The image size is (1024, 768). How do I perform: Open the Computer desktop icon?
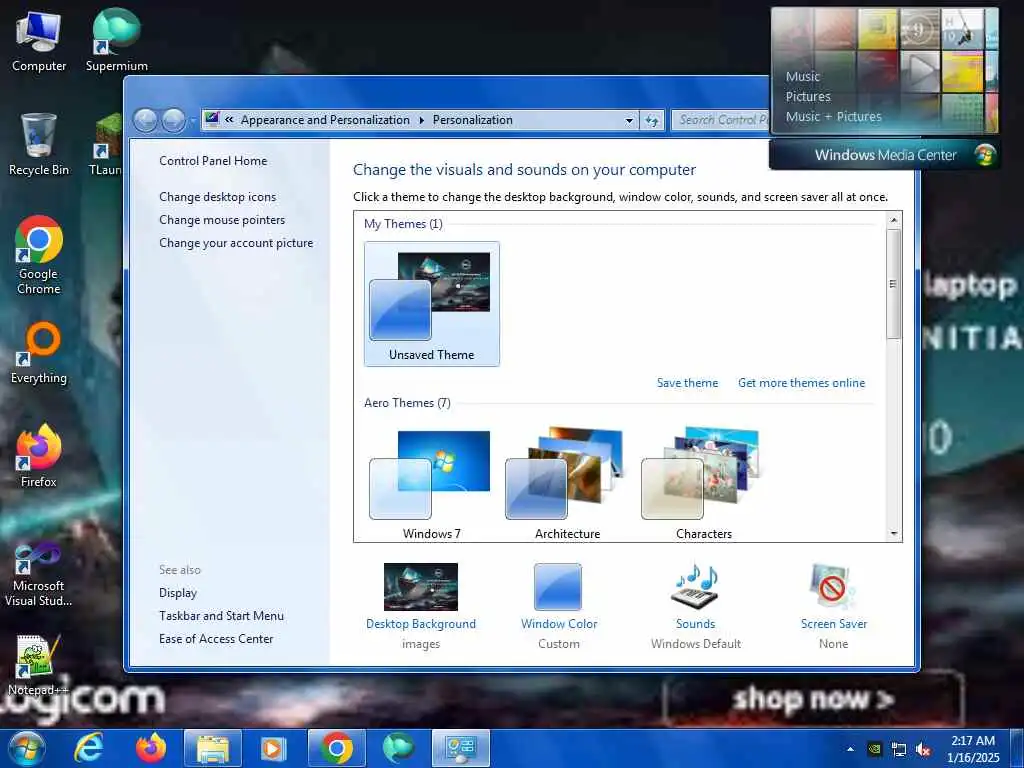point(39,41)
